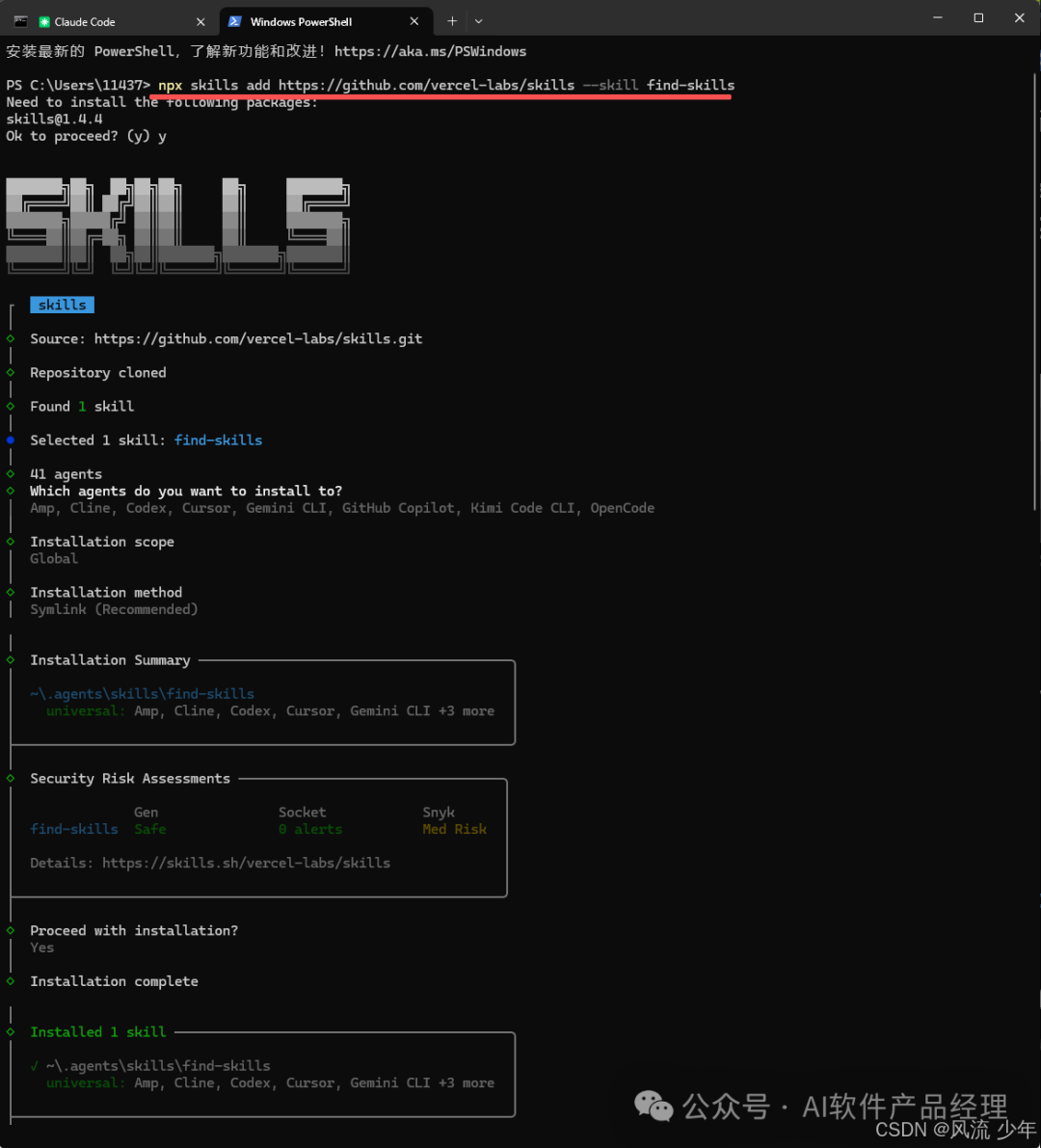Viewport: 1041px width, 1148px height.
Task: Click the blue 'skills' badge heading
Action: (x=62, y=304)
